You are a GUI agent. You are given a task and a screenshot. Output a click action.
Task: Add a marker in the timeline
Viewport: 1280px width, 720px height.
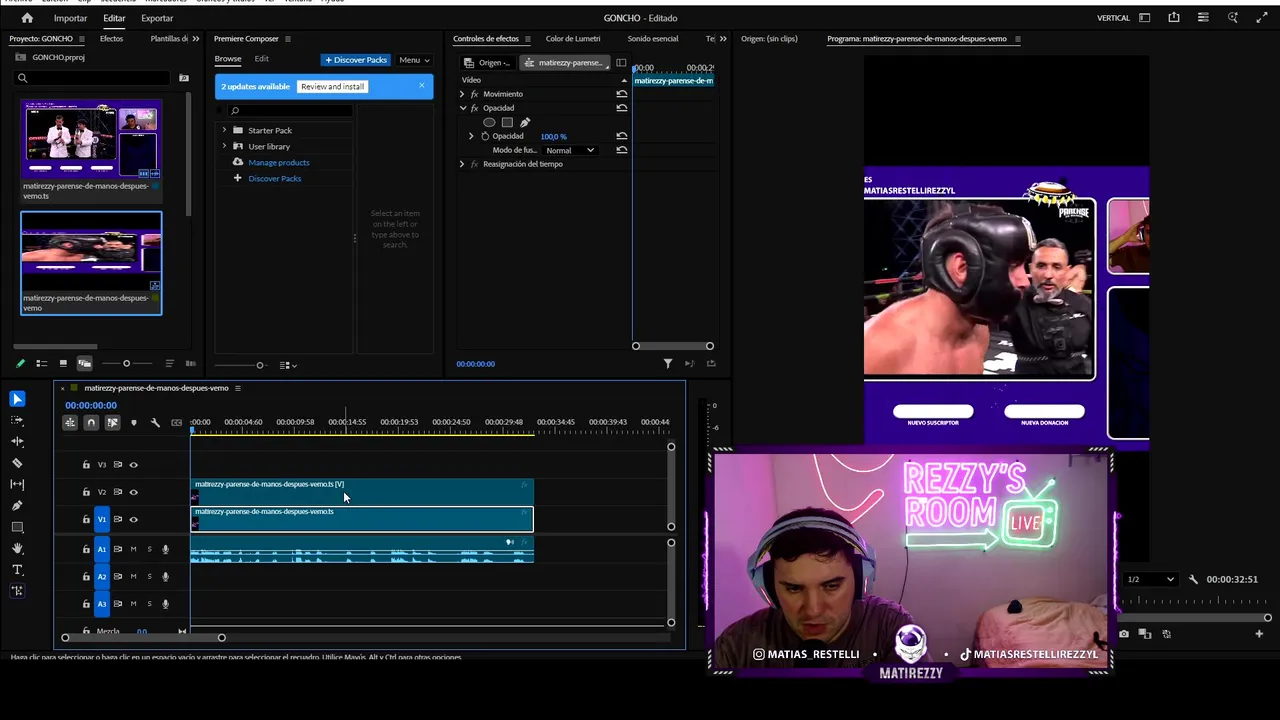pyautogui.click(x=134, y=423)
